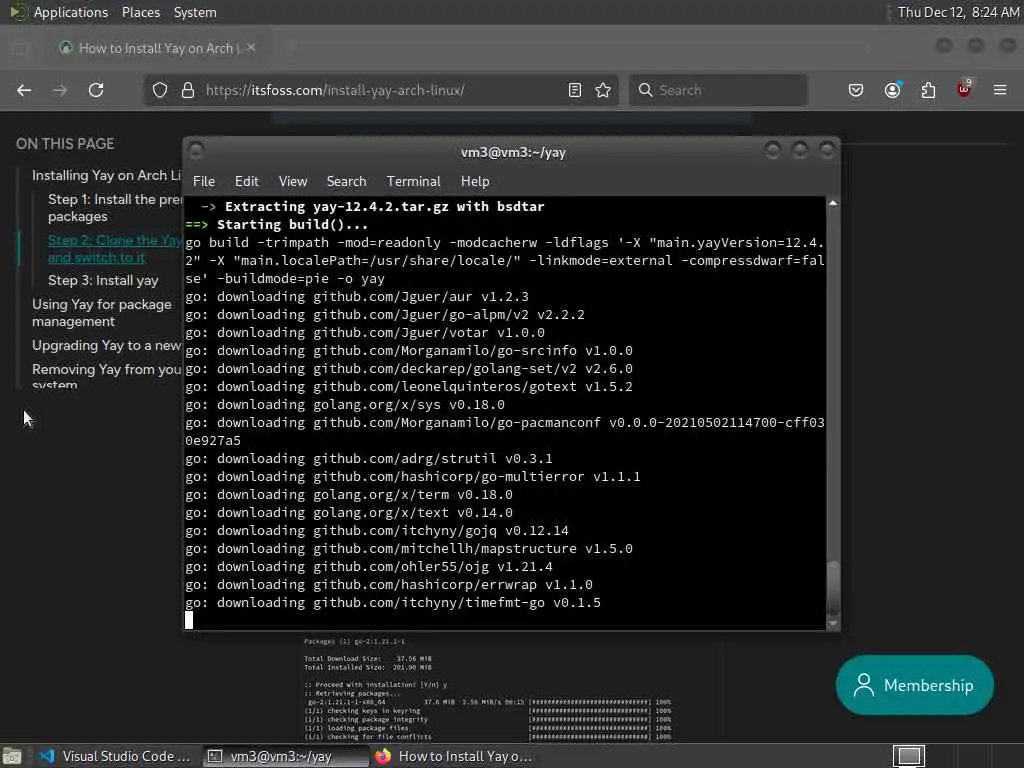The height and width of the screenshot is (768, 1024).
Task: Click the terminal title 'vm3@vm3:~/yay'
Action: (513, 152)
